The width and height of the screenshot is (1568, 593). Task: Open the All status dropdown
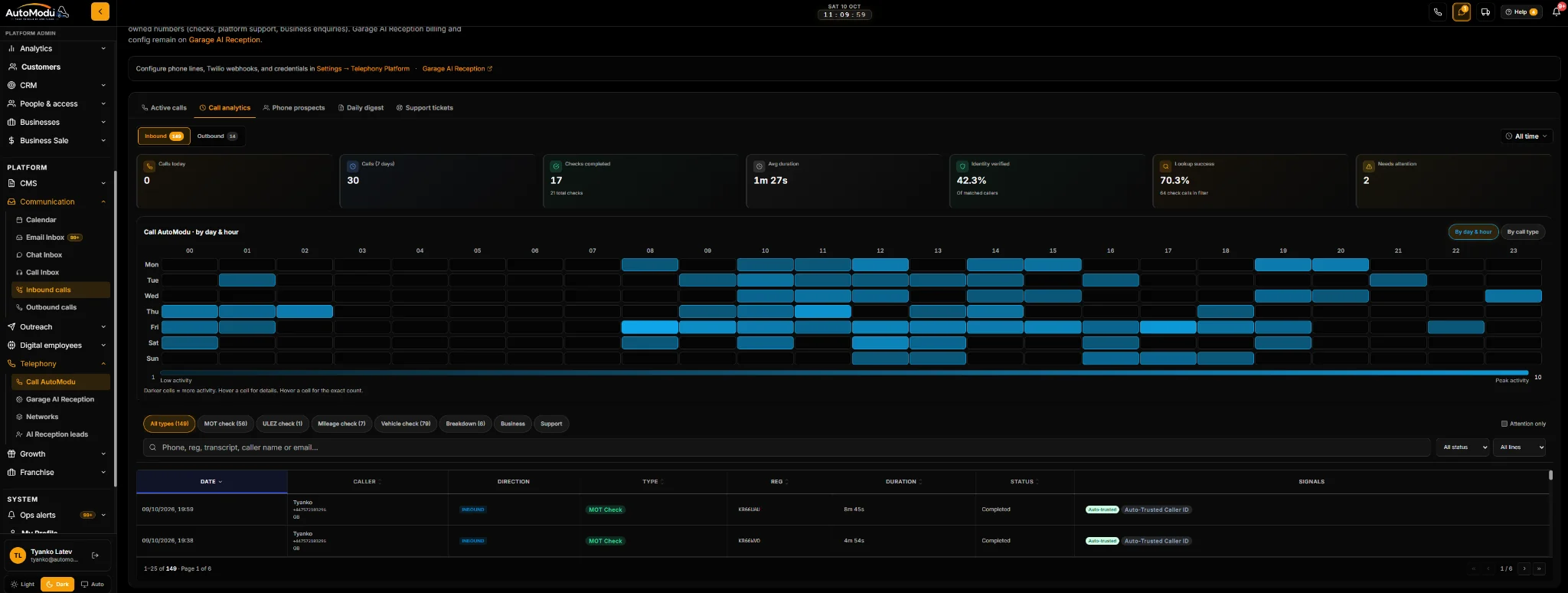pos(1463,447)
